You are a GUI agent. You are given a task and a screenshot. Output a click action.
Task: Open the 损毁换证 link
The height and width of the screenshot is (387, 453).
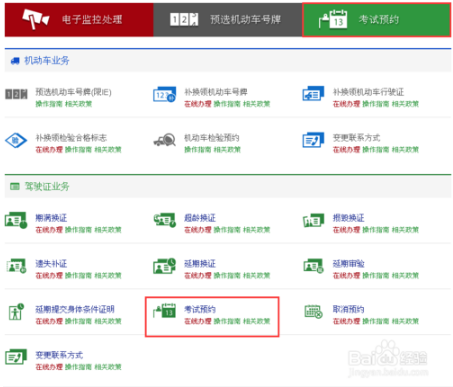pyautogui.click(x=348, y=218)
